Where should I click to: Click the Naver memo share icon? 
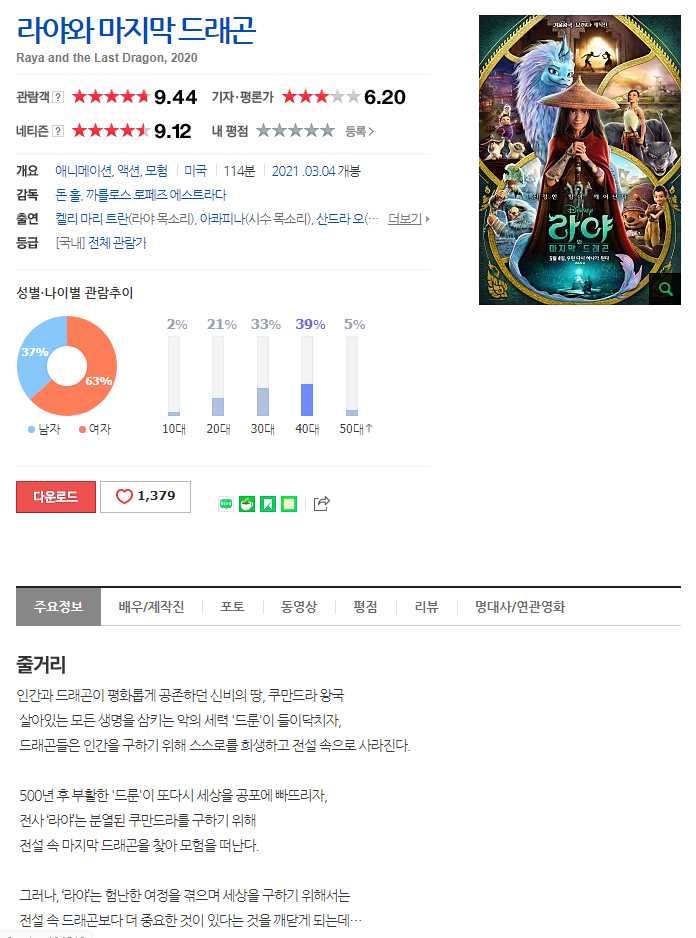click(x=288, y=504)
